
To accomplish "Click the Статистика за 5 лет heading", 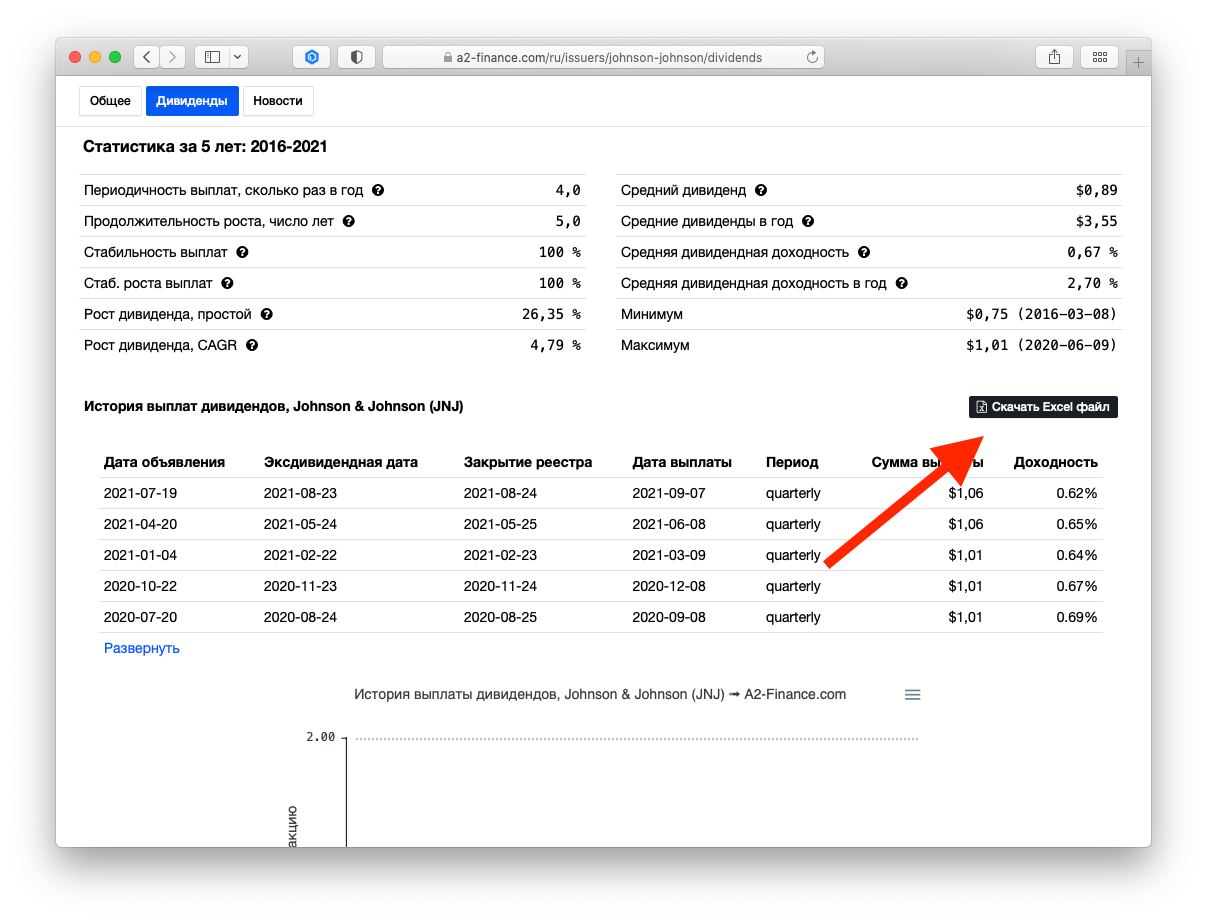I will tap(205, 146).
